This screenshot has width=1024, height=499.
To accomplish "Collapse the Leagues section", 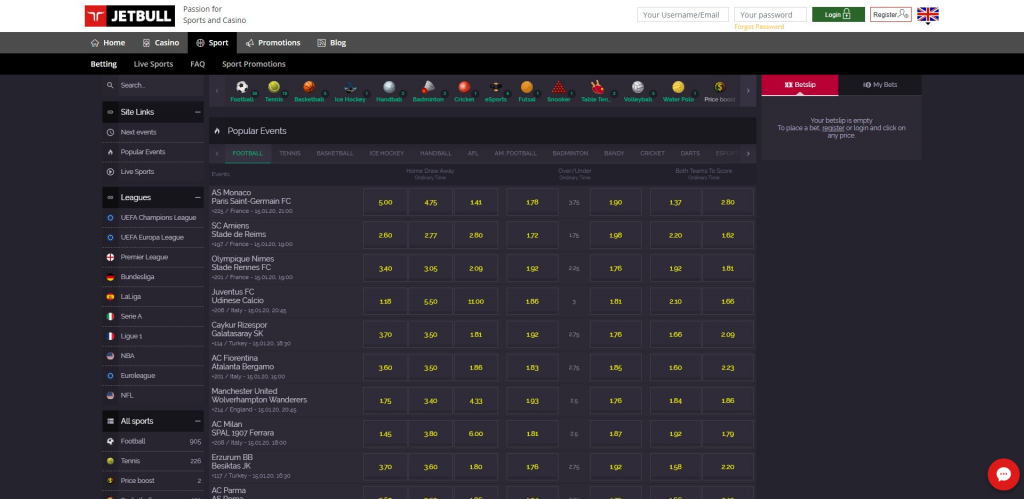I will 197,197.
